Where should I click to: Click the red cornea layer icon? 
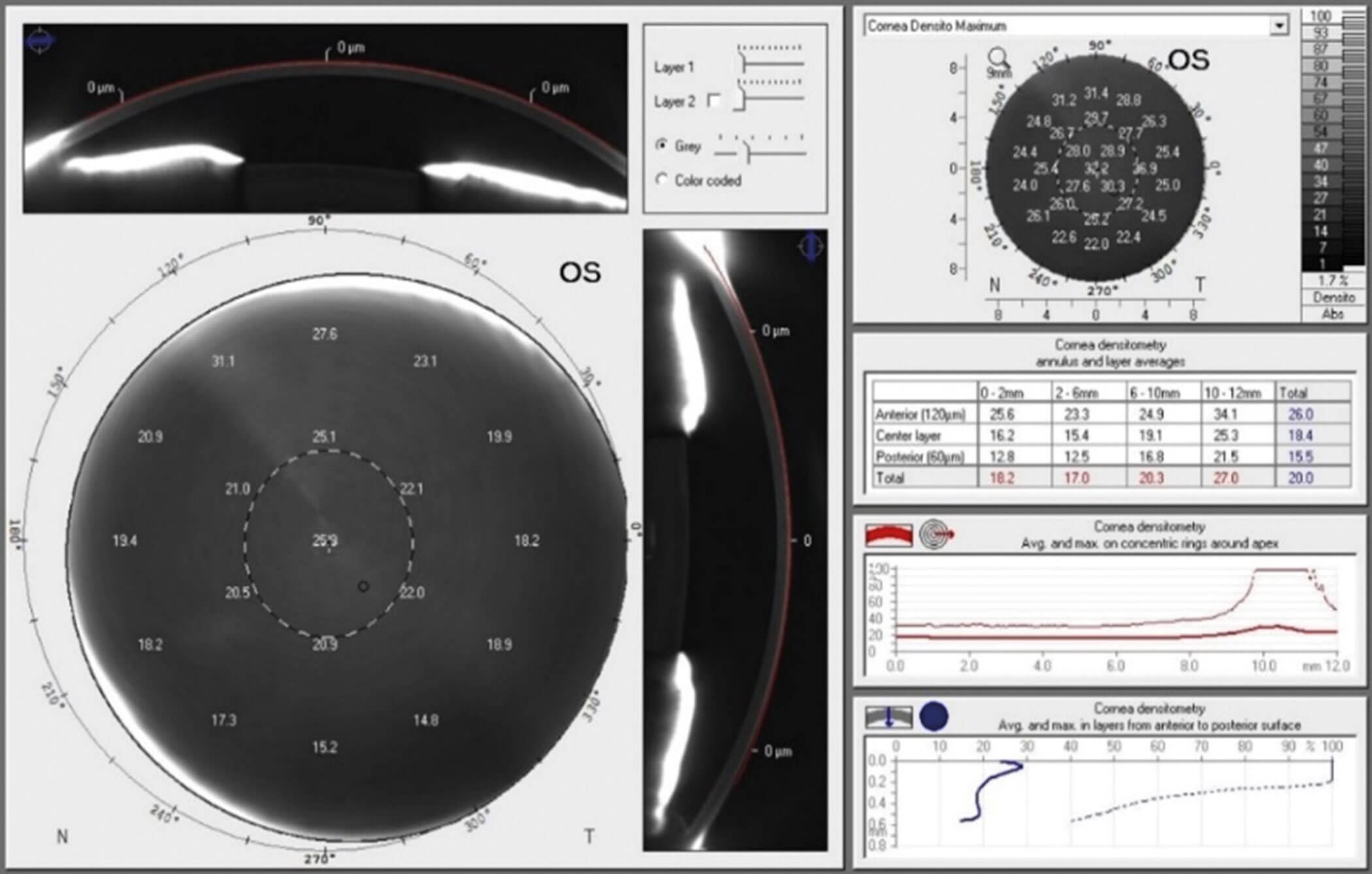(889, 535)
